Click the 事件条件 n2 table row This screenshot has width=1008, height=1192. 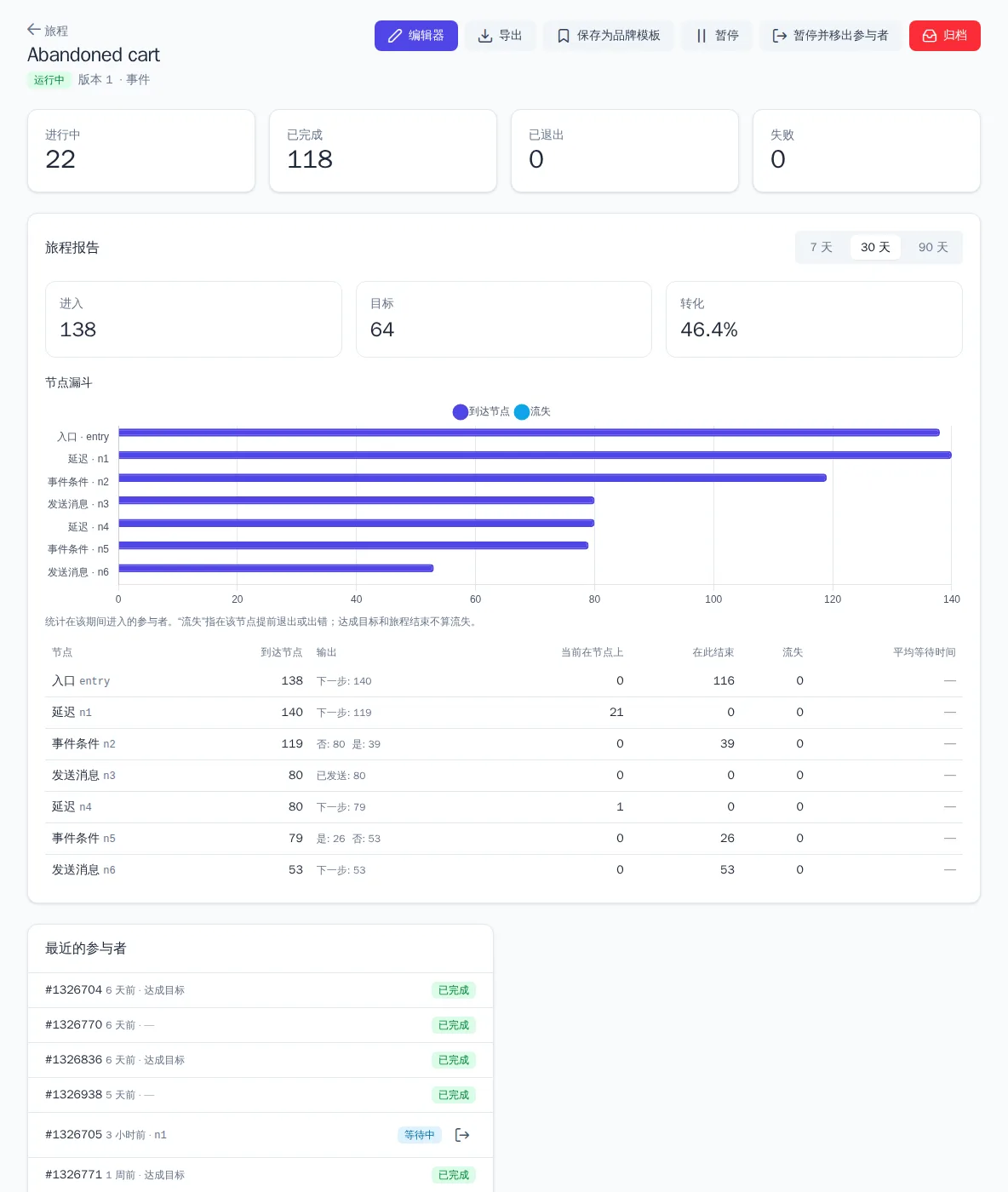504,744
